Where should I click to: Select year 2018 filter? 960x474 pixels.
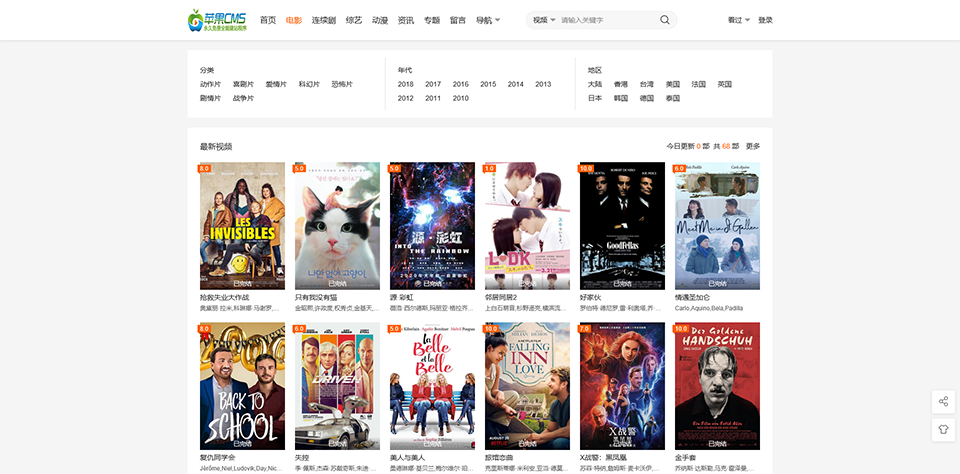405,85
